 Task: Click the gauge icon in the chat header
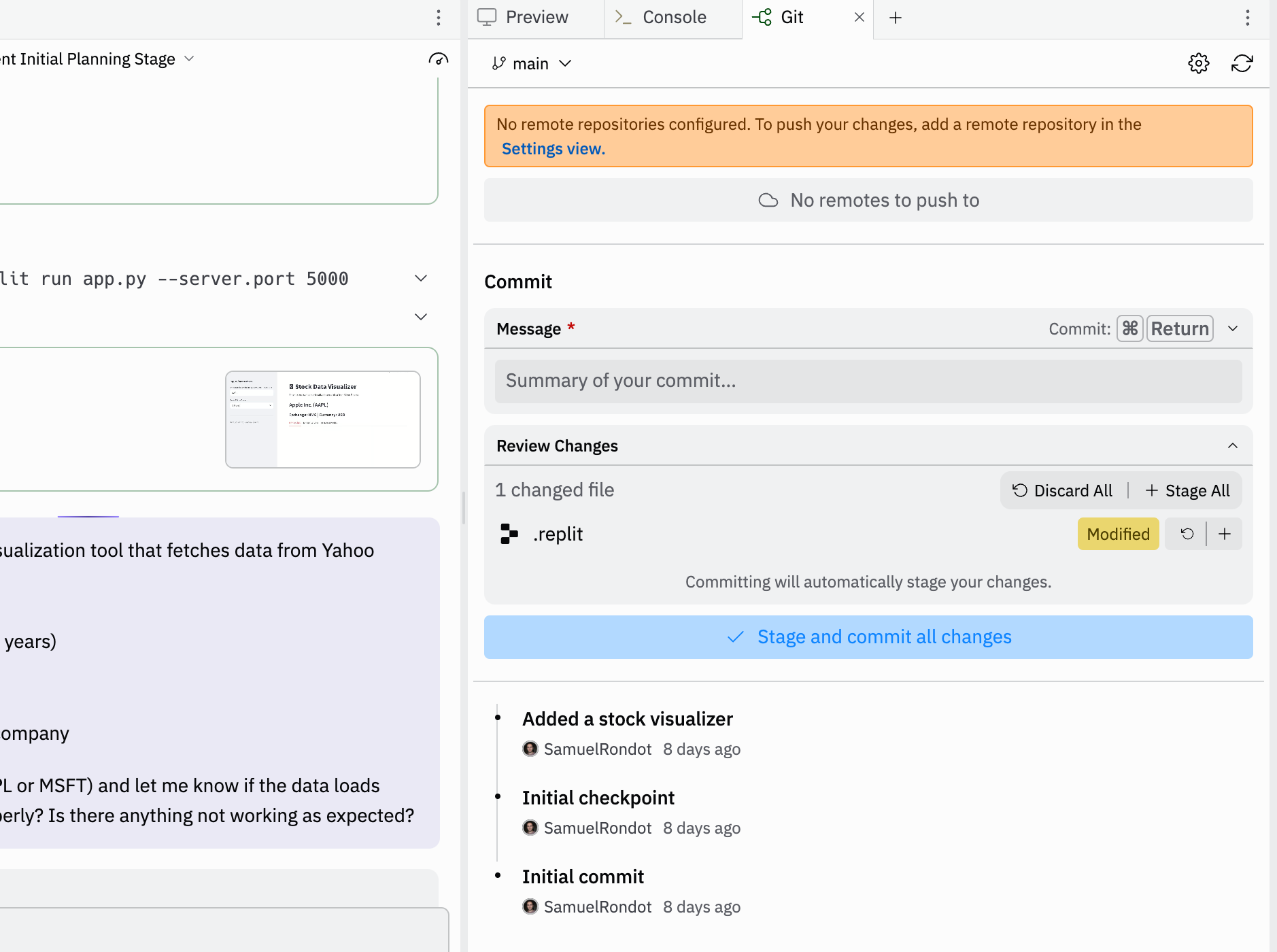tap(439, 59)
